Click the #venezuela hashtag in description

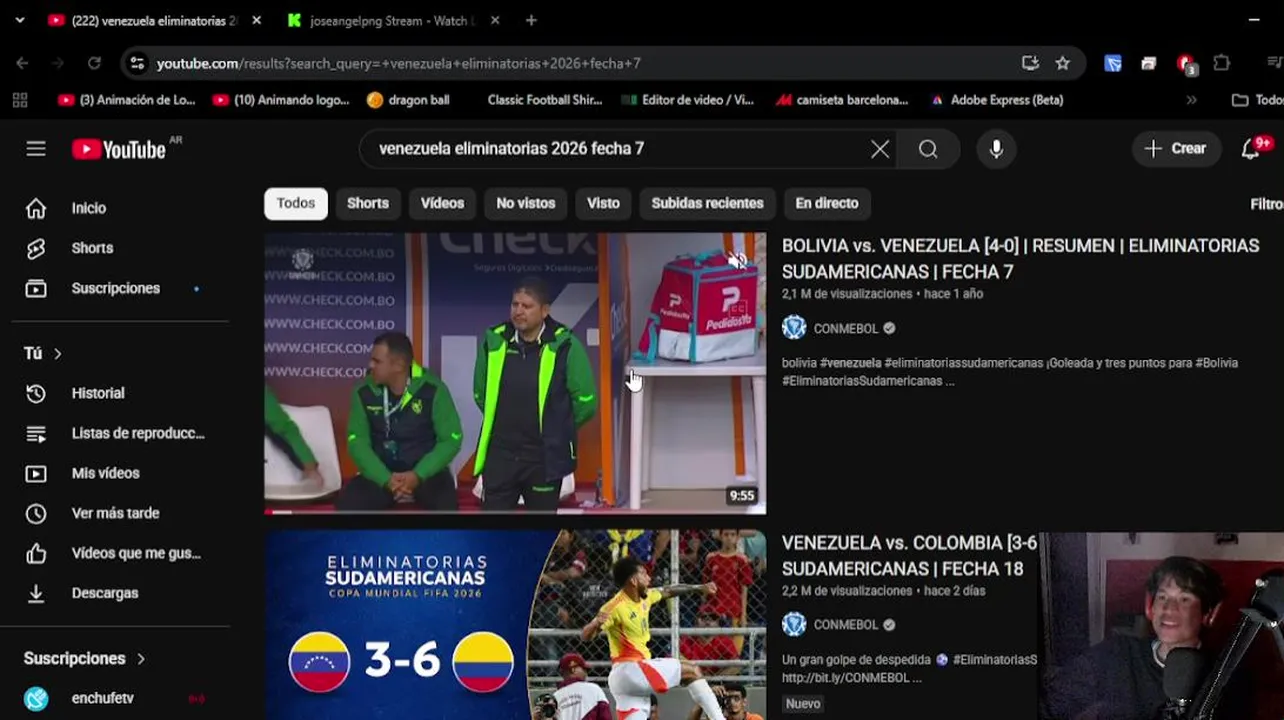851,363
